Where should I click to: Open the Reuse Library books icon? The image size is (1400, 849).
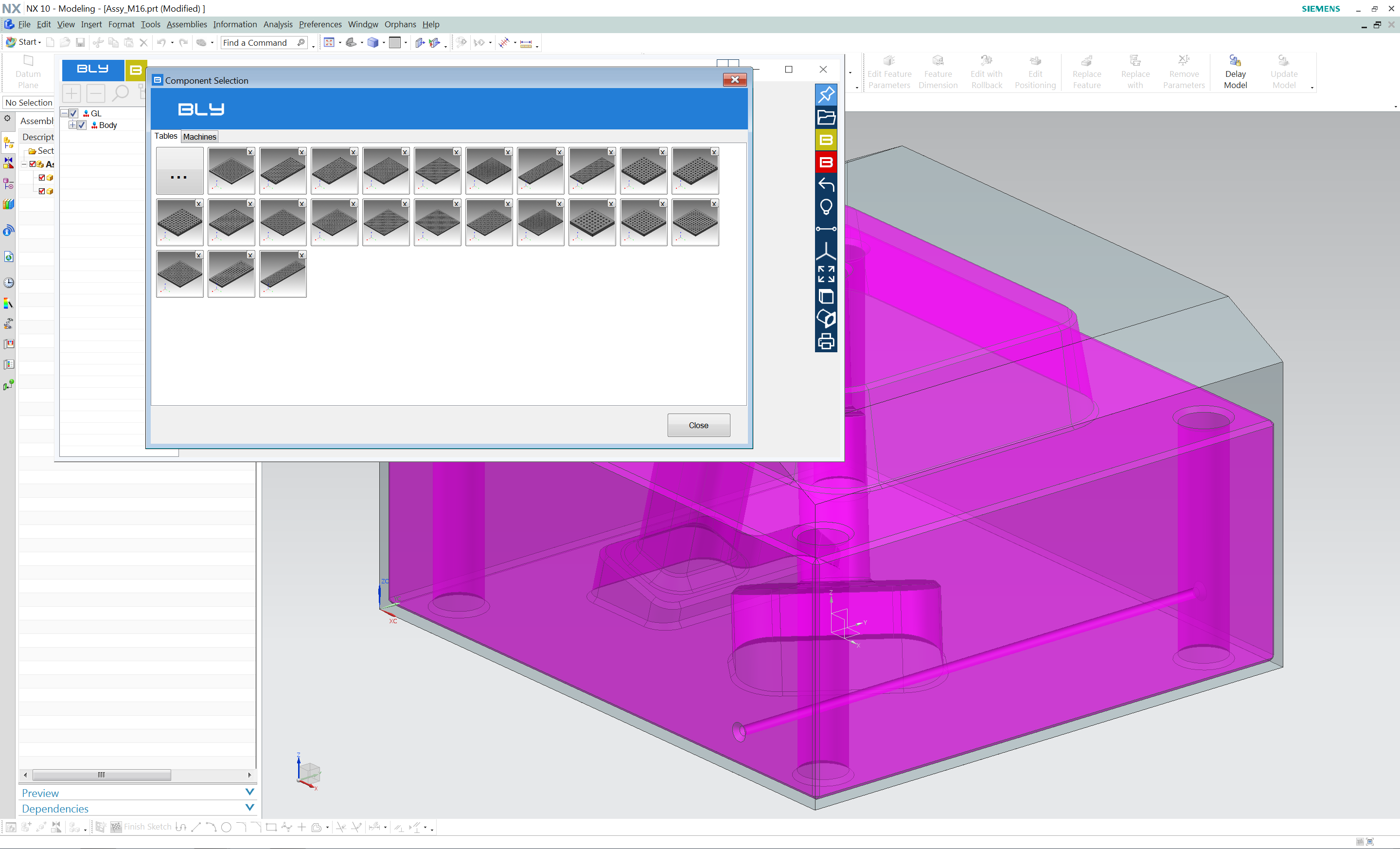click(x=9, y=204)
